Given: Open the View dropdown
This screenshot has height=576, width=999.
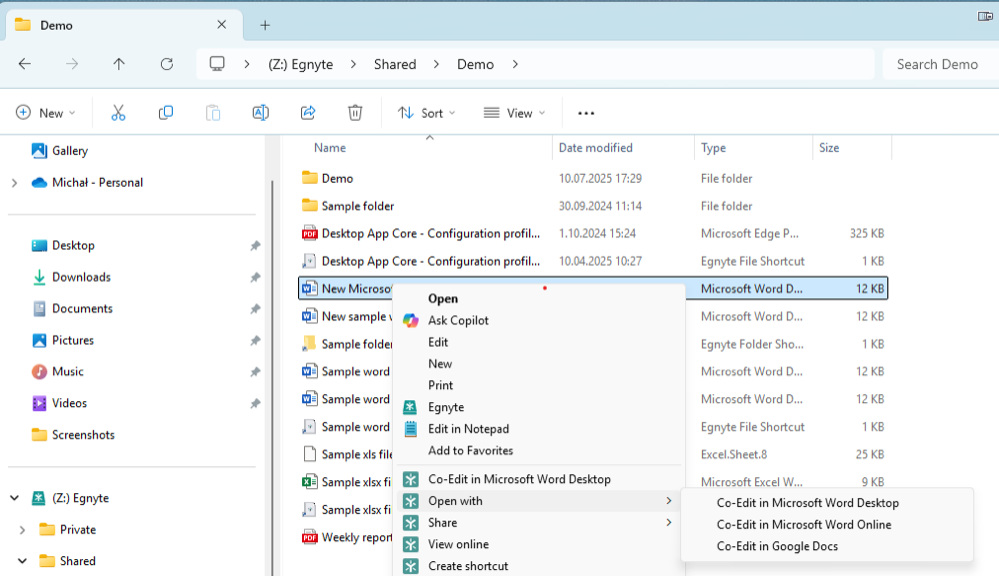Looking at the screenshot, I should [x=514, y=113].
